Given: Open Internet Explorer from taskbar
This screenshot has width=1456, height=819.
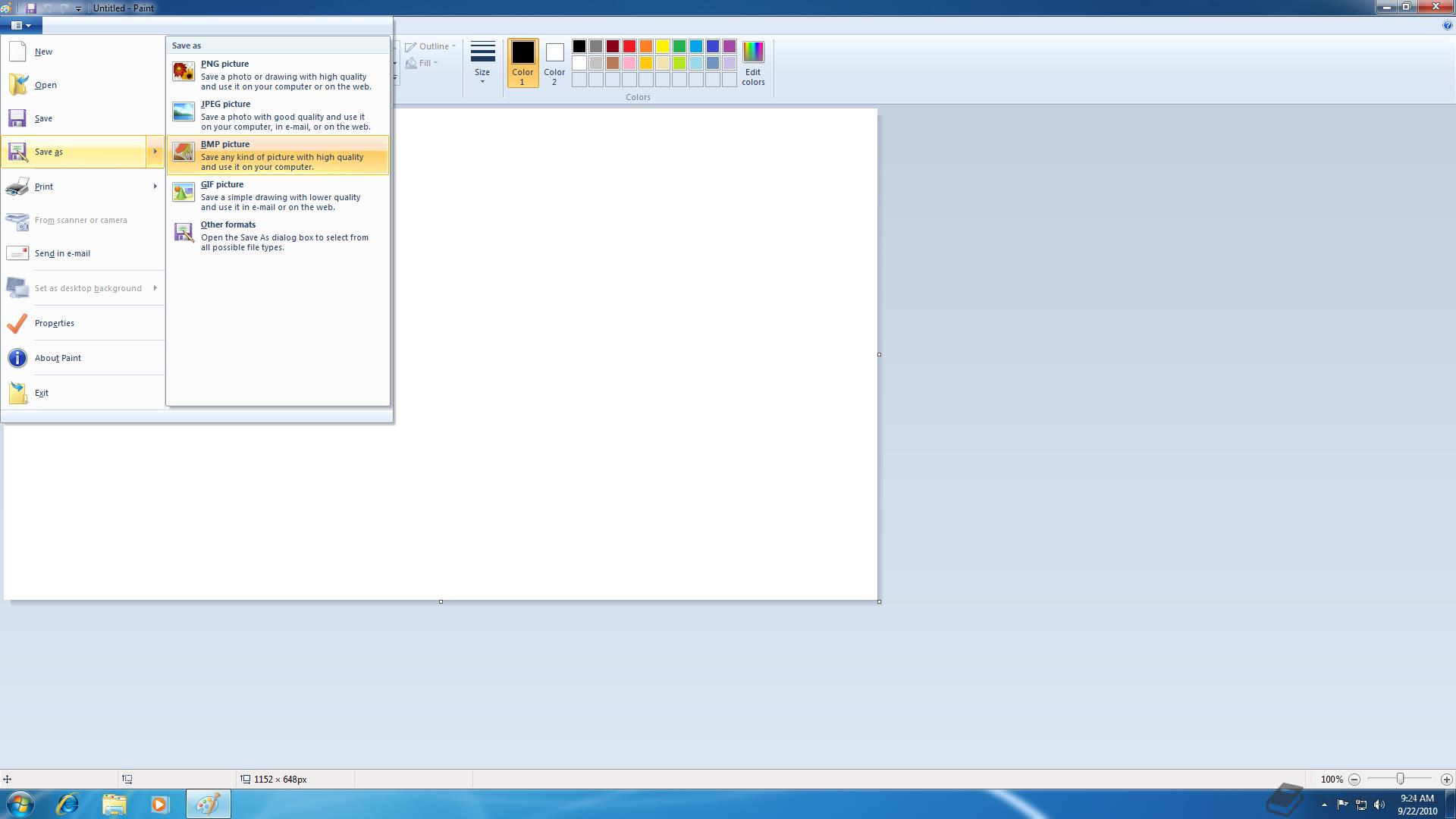Looking at the screenshot, I should (67, 804).
